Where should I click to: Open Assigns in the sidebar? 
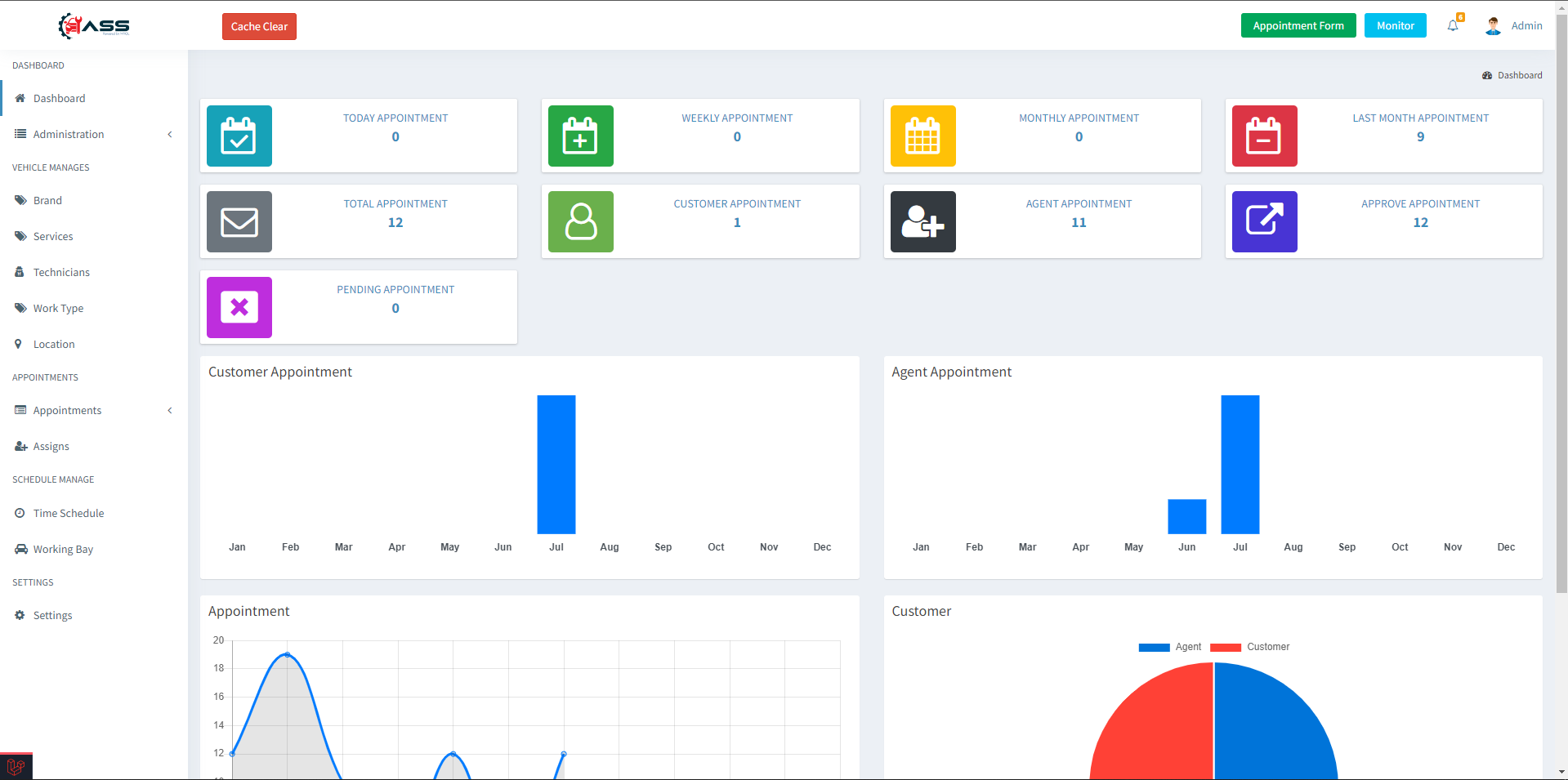(94, 446)
